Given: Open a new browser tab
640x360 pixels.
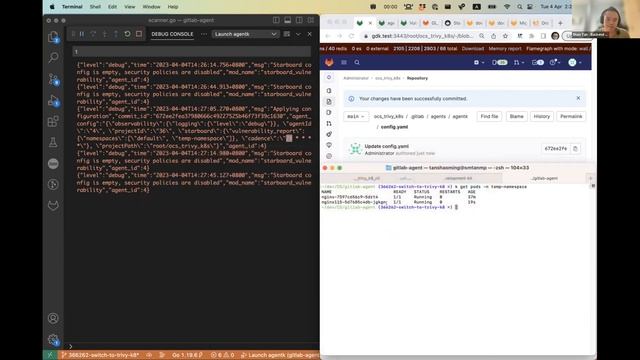Looking at the screenshot, I should pos(560,23).
